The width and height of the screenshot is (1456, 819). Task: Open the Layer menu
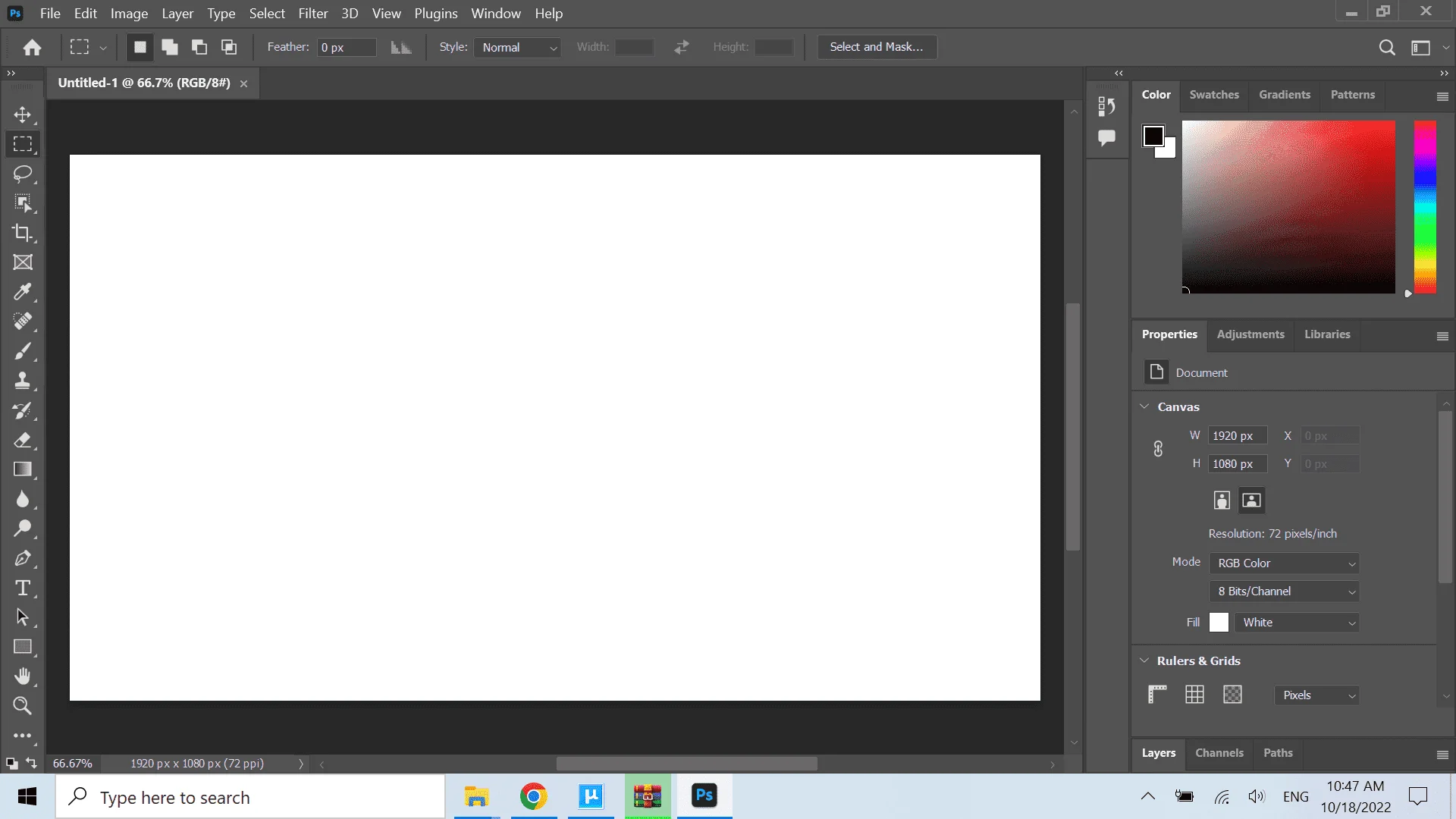(x=177, y=14)
